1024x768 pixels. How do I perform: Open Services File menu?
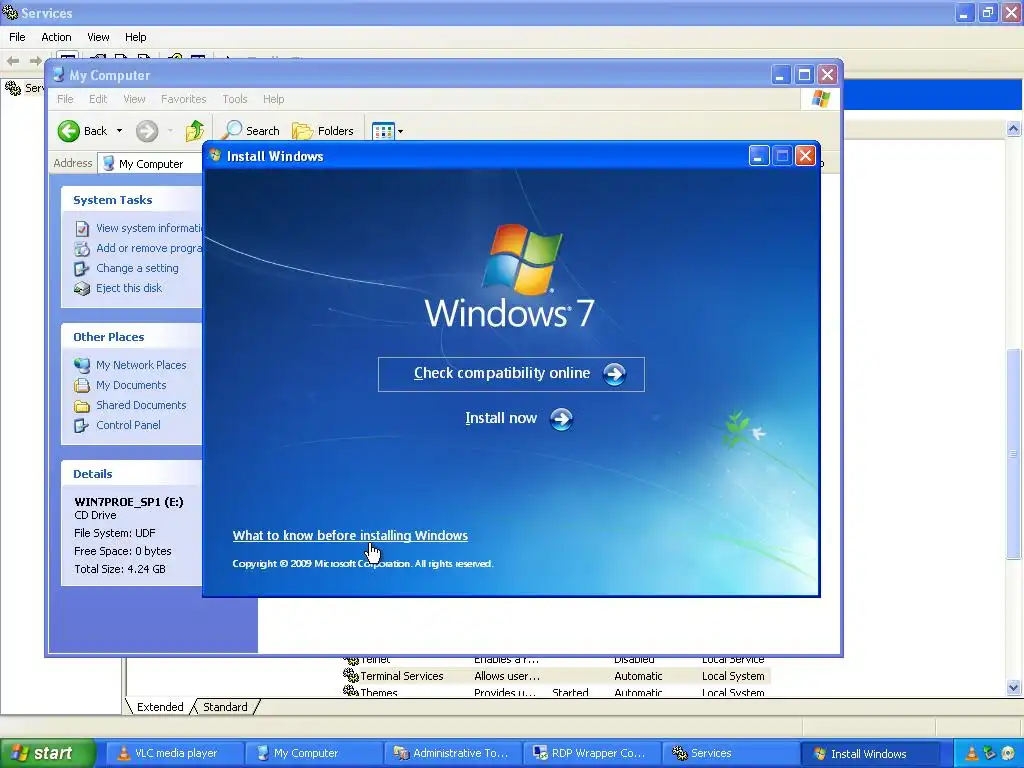pos(17,37)
